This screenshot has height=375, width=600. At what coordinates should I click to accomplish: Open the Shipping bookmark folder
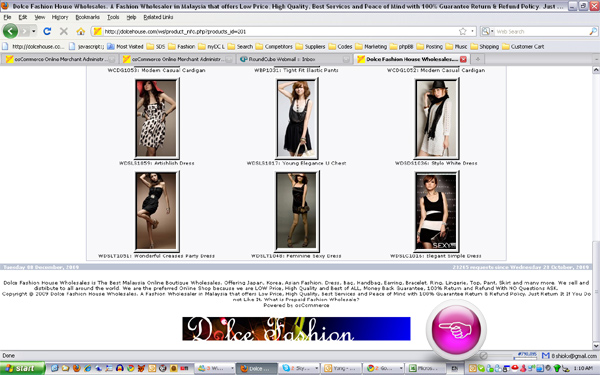pos(484,47)
